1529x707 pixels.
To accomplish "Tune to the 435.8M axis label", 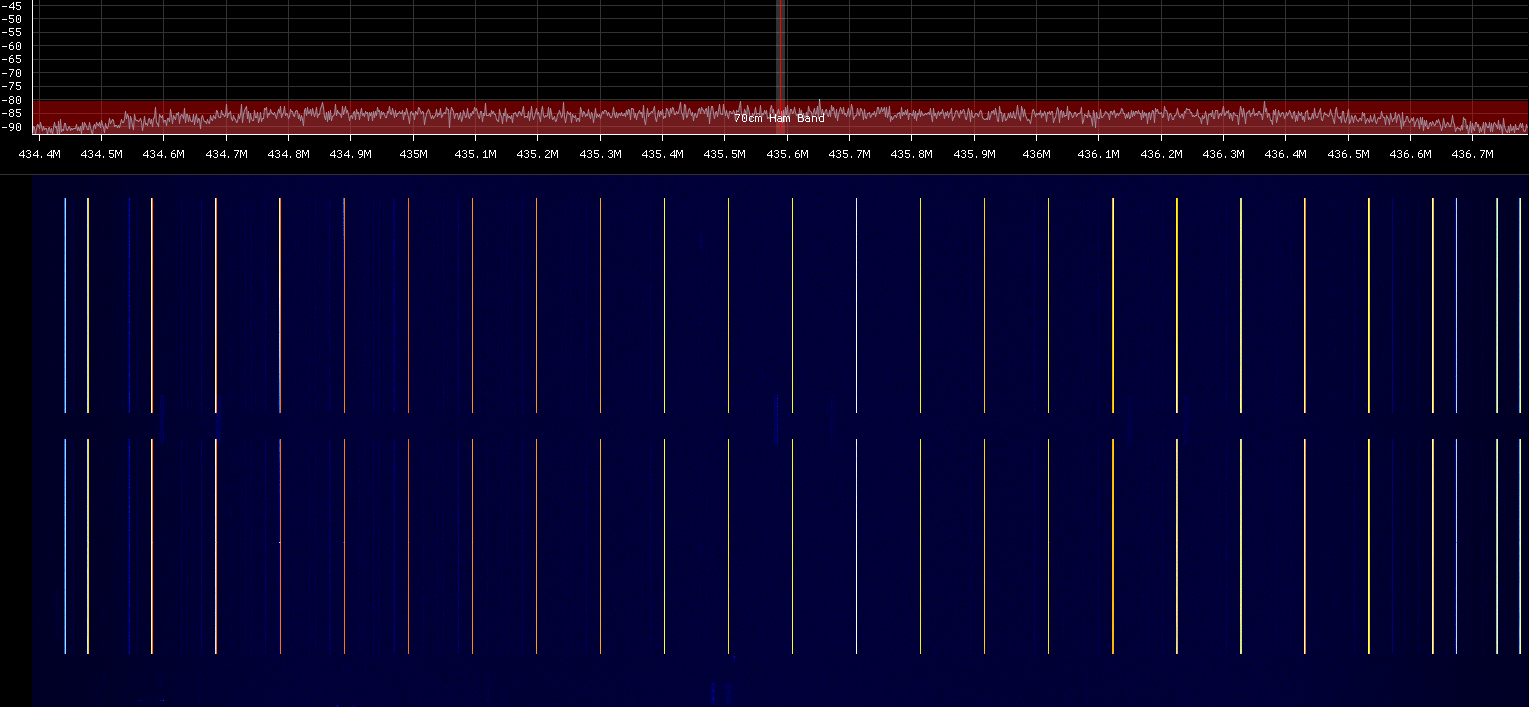I will coord(912,155).
